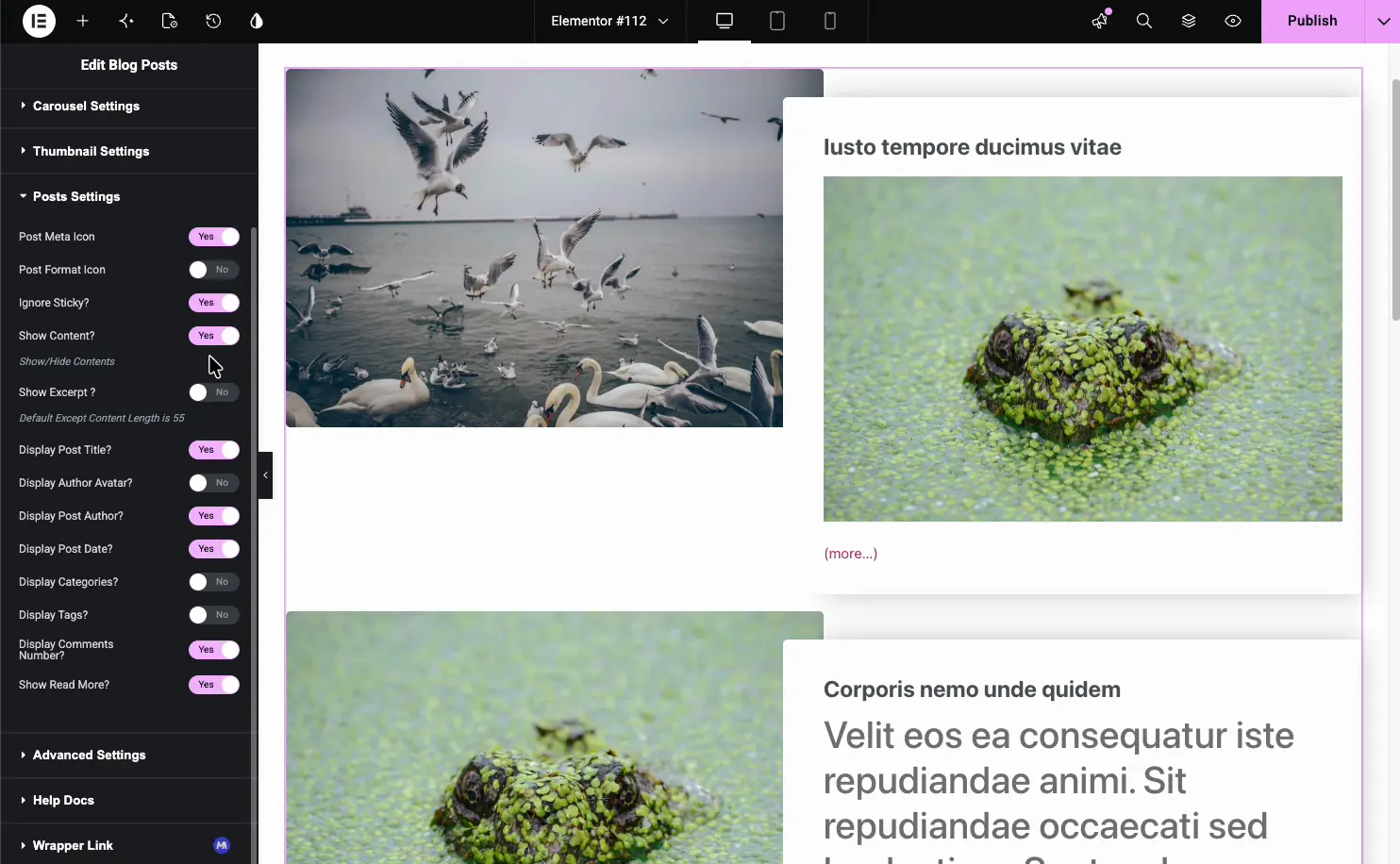This screenshot has width=1400, height=864.
Task: Open the Publish options dropdown arrow
Action: coord(1382,21)
